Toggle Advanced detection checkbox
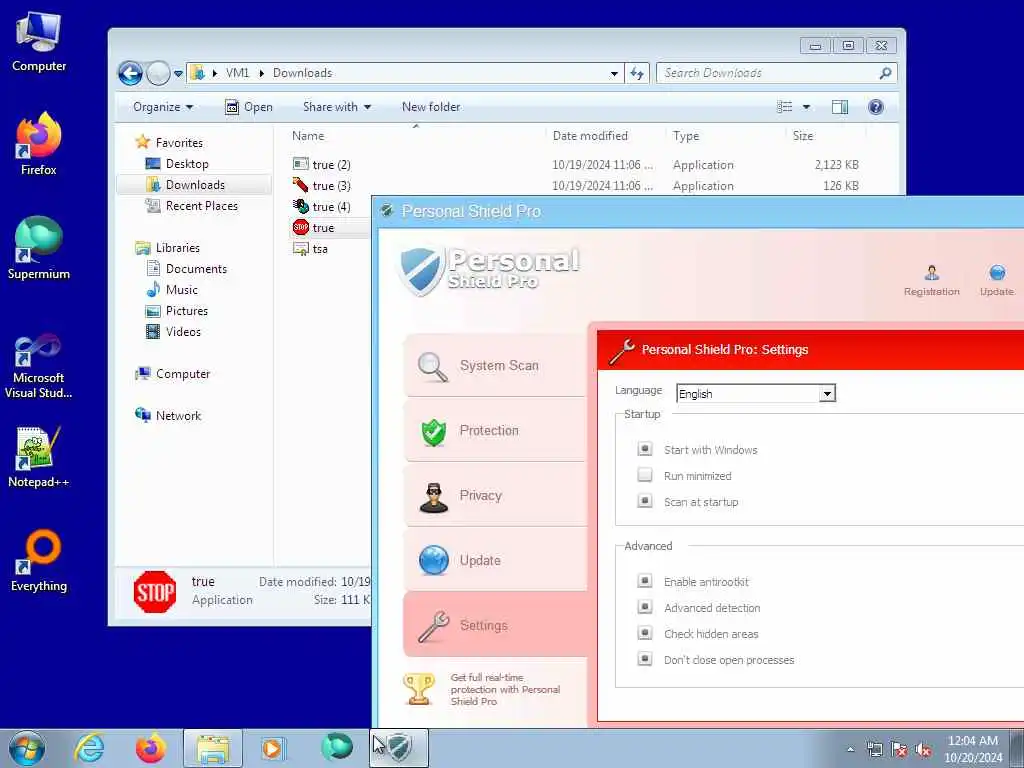Image resolution: width=1024 pixels, height=768 pixels. pos(645,607)
